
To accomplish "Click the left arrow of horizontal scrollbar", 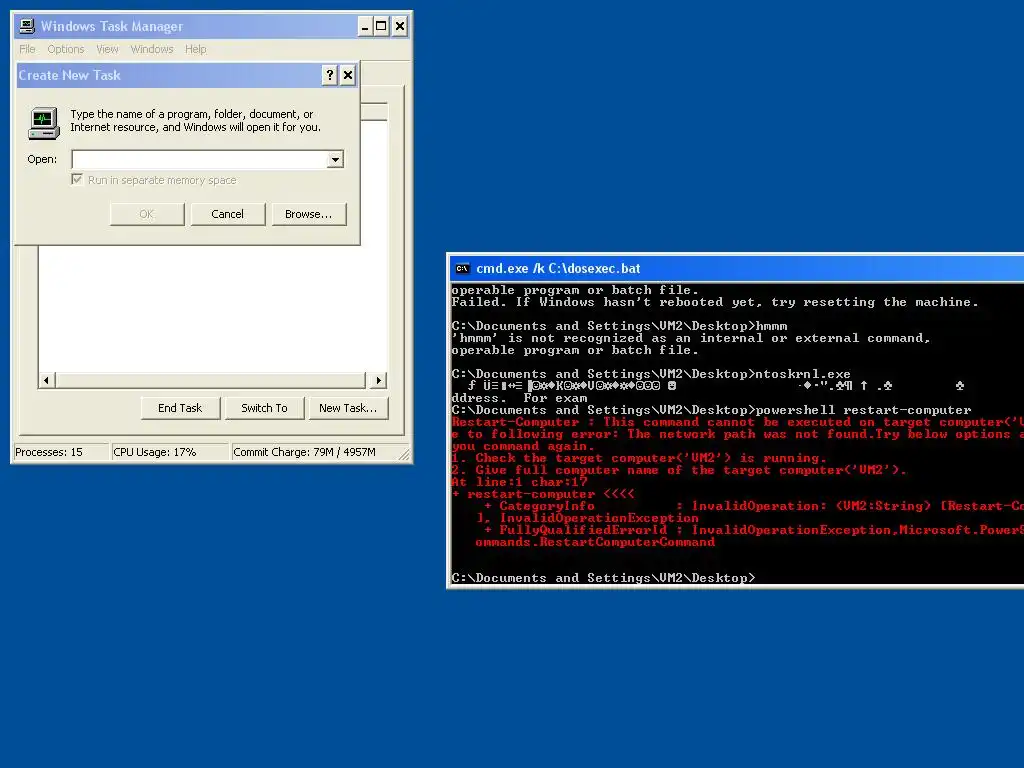I will pos(46,380).
